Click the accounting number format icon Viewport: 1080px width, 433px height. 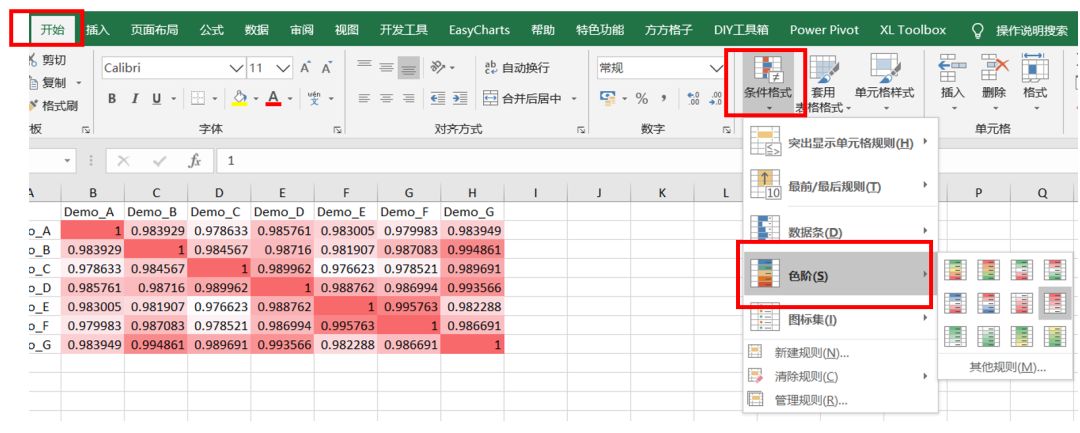(608, 99)
